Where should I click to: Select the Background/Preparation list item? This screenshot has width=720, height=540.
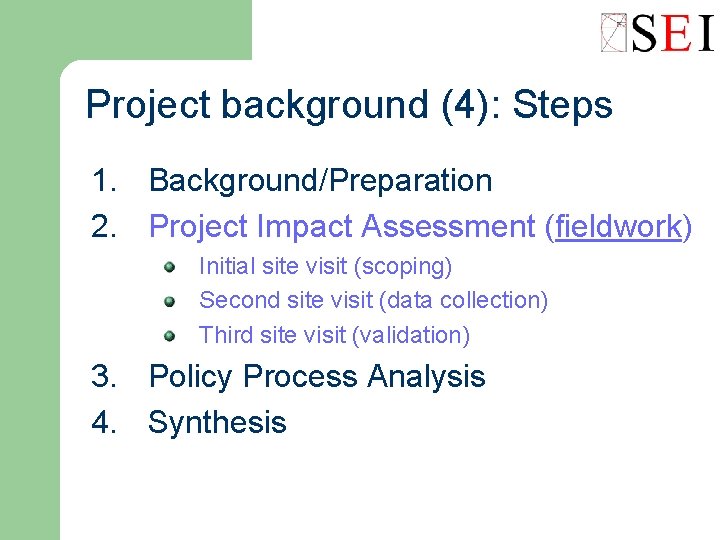pos(320,181)
